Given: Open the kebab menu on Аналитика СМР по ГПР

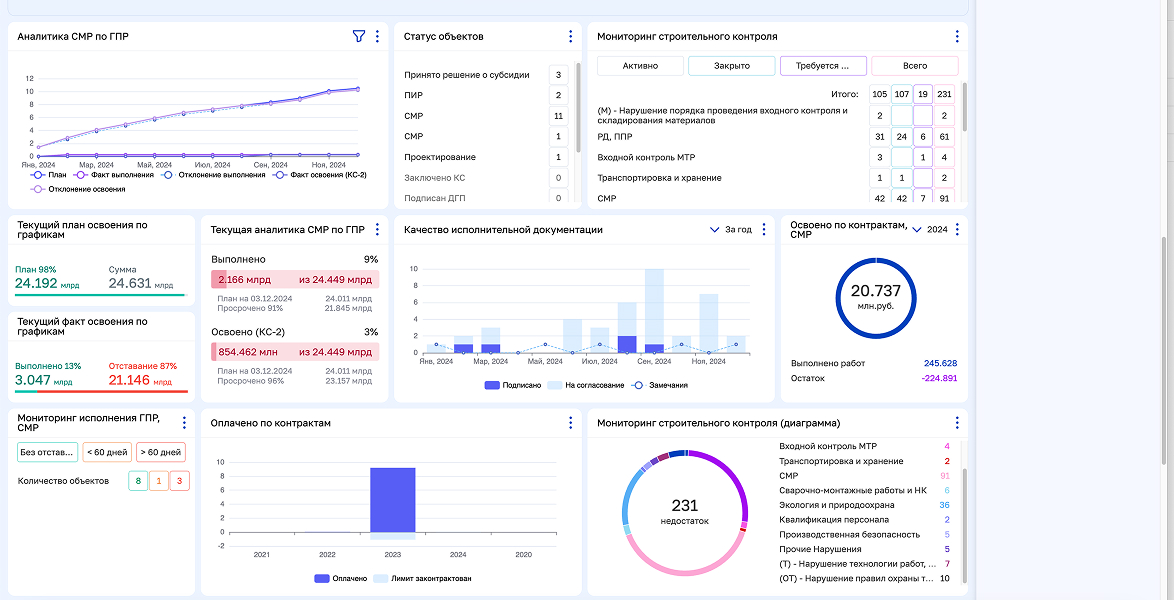Looking at the screenshot, I should 377,36.
